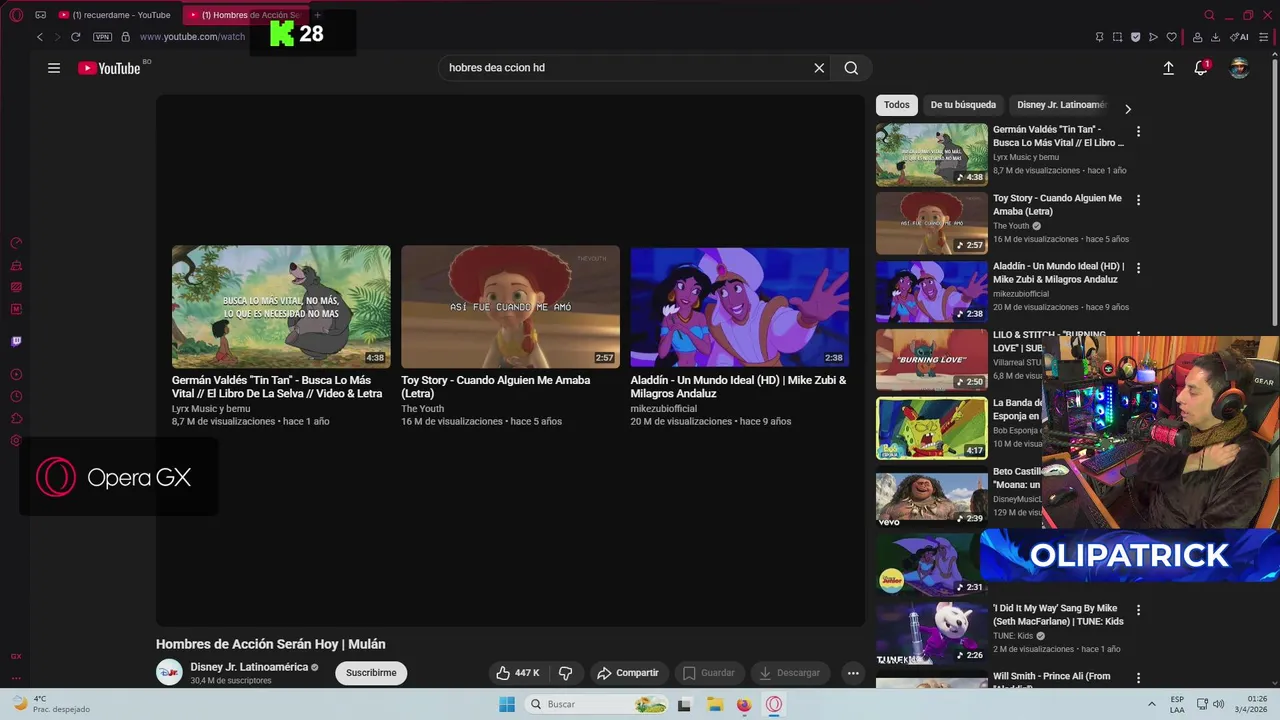1280x720 pixels.
Task: Toggle the VPN badge in address bar
Action: tap(102, 37)
